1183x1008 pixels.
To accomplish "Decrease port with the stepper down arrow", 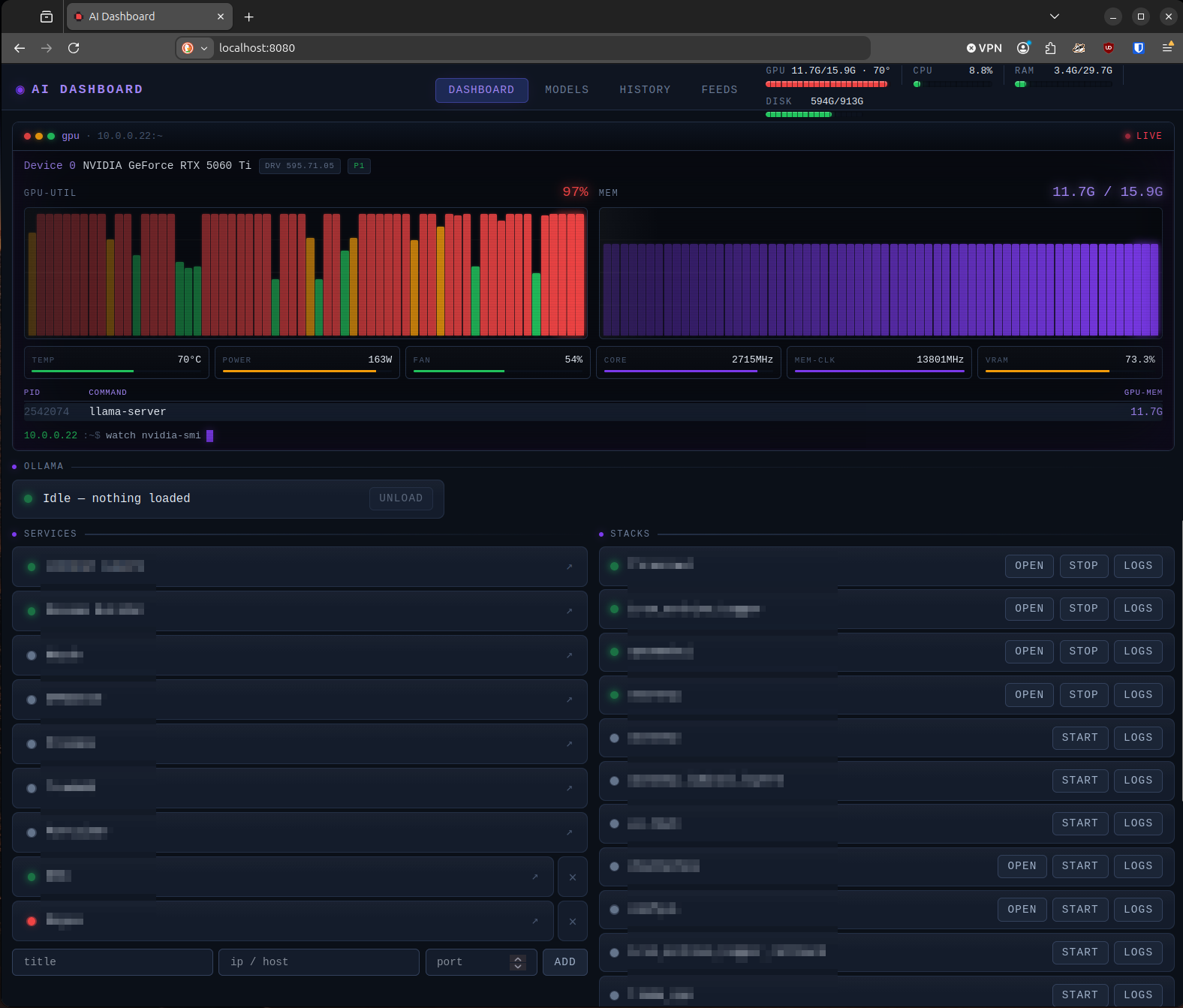I will (x=518, y=966).
